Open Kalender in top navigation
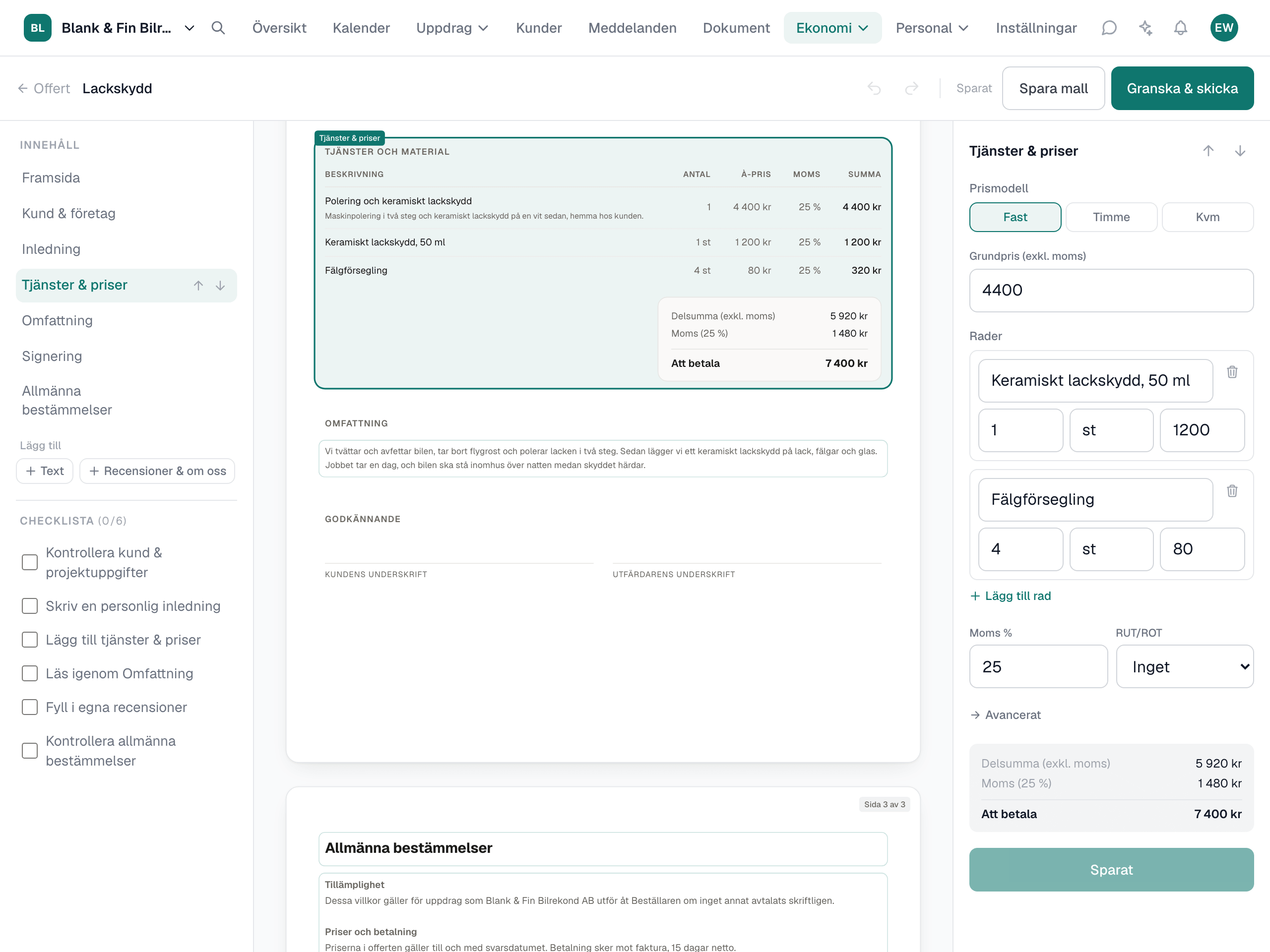 (361, 28)
